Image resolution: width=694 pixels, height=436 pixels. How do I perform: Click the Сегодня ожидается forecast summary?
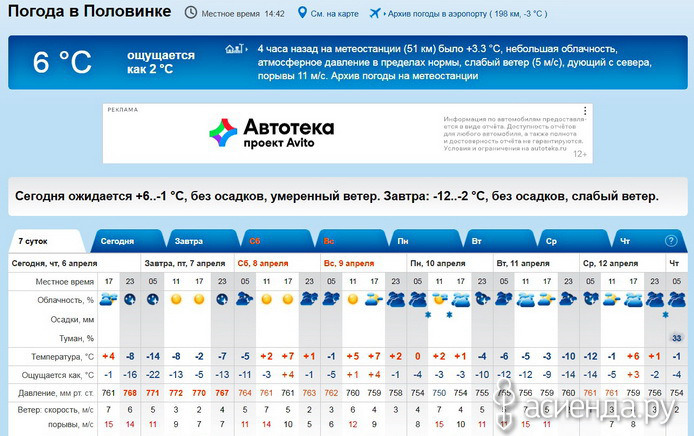coord(336,196)
